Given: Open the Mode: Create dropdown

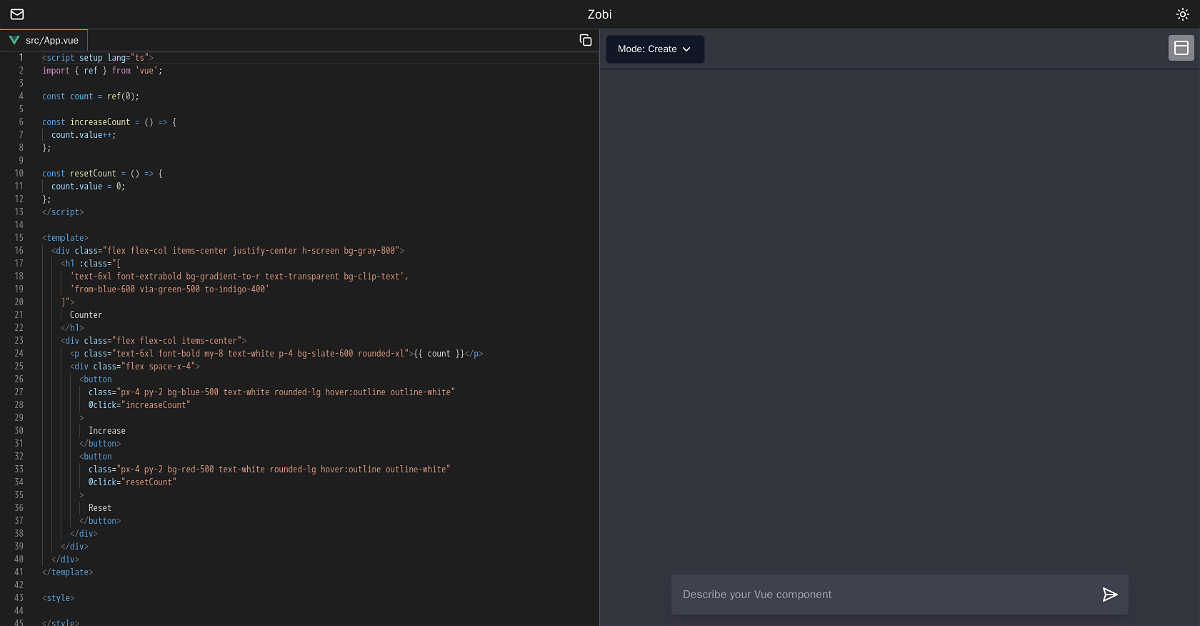Looking at the screenshot, I should coord(655,49).
